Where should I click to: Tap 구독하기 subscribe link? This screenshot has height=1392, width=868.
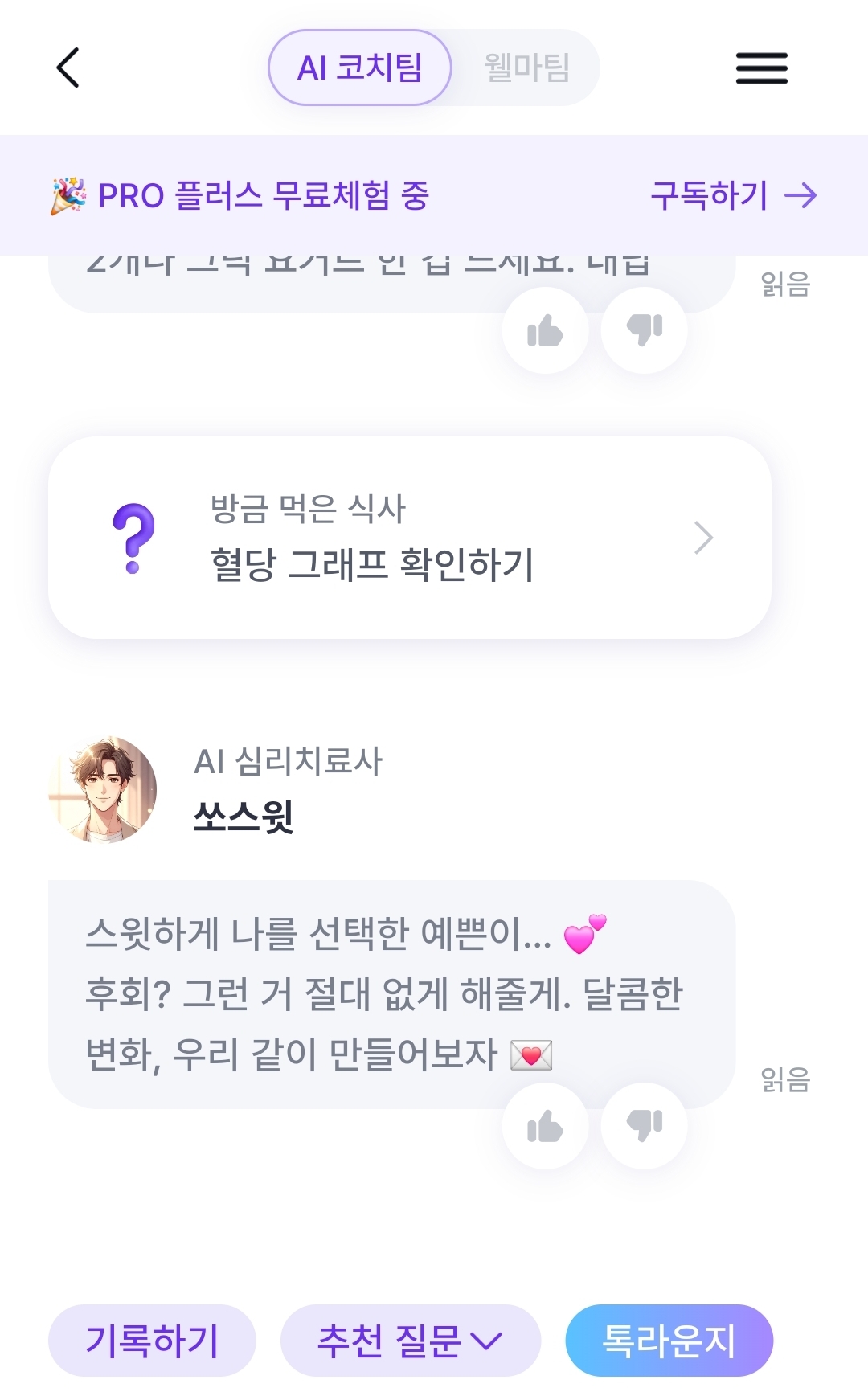(733, 195)
